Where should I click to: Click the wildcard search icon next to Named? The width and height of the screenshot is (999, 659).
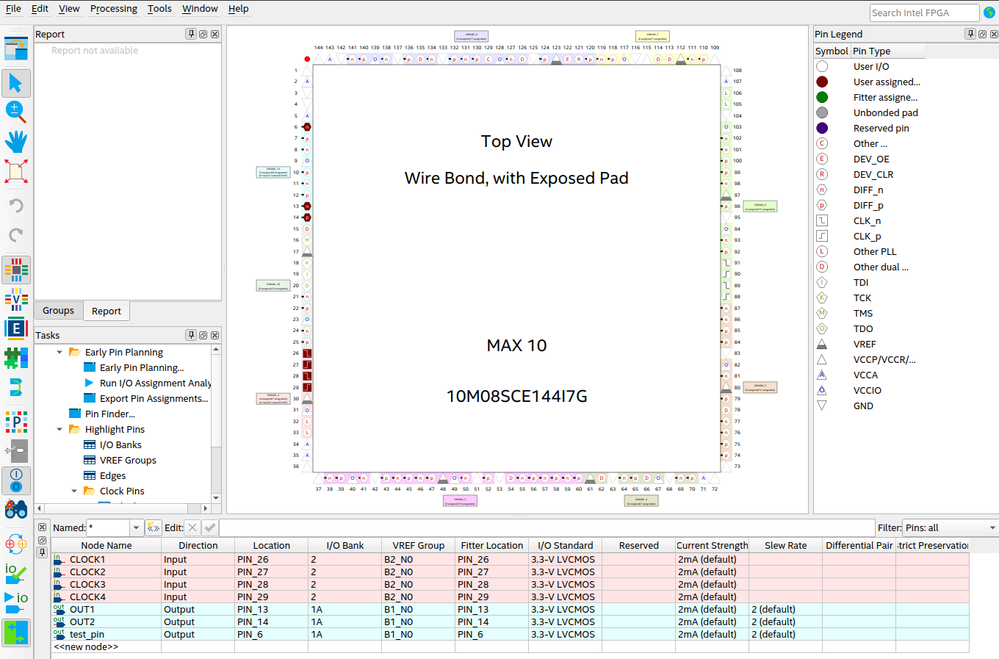[153, 528]
